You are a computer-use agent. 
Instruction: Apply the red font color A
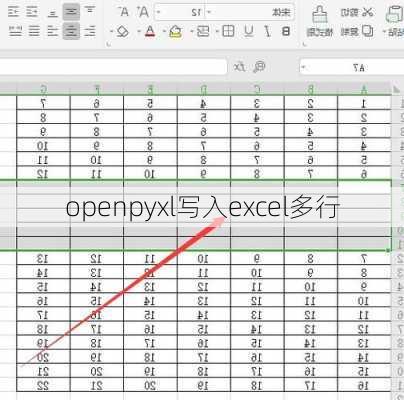coord(150,31)
